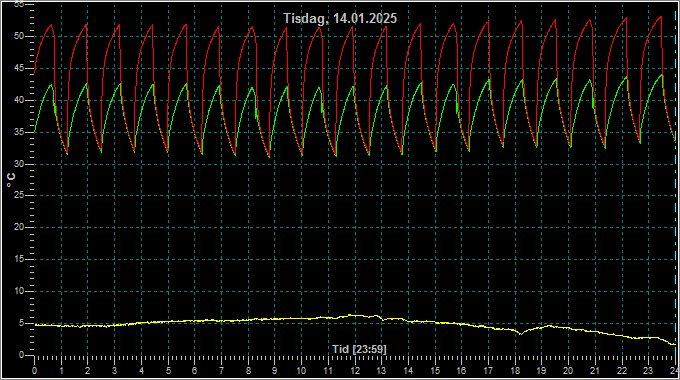The height and width of the screenshot is (380, 680).
Task: Click the °C axis unit label
Action: point(11,180)
